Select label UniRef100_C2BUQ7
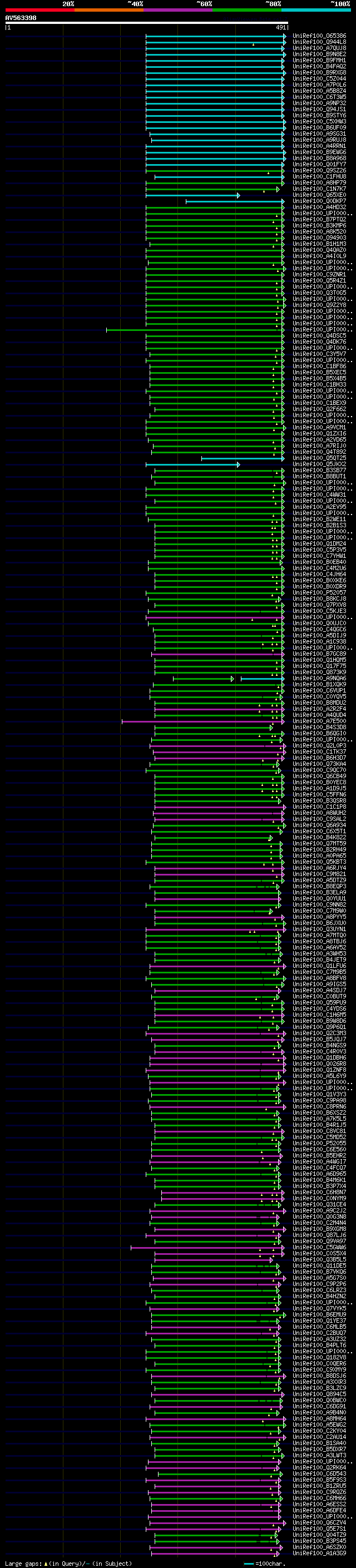The image size is (356, 1568). (319, 1332)
